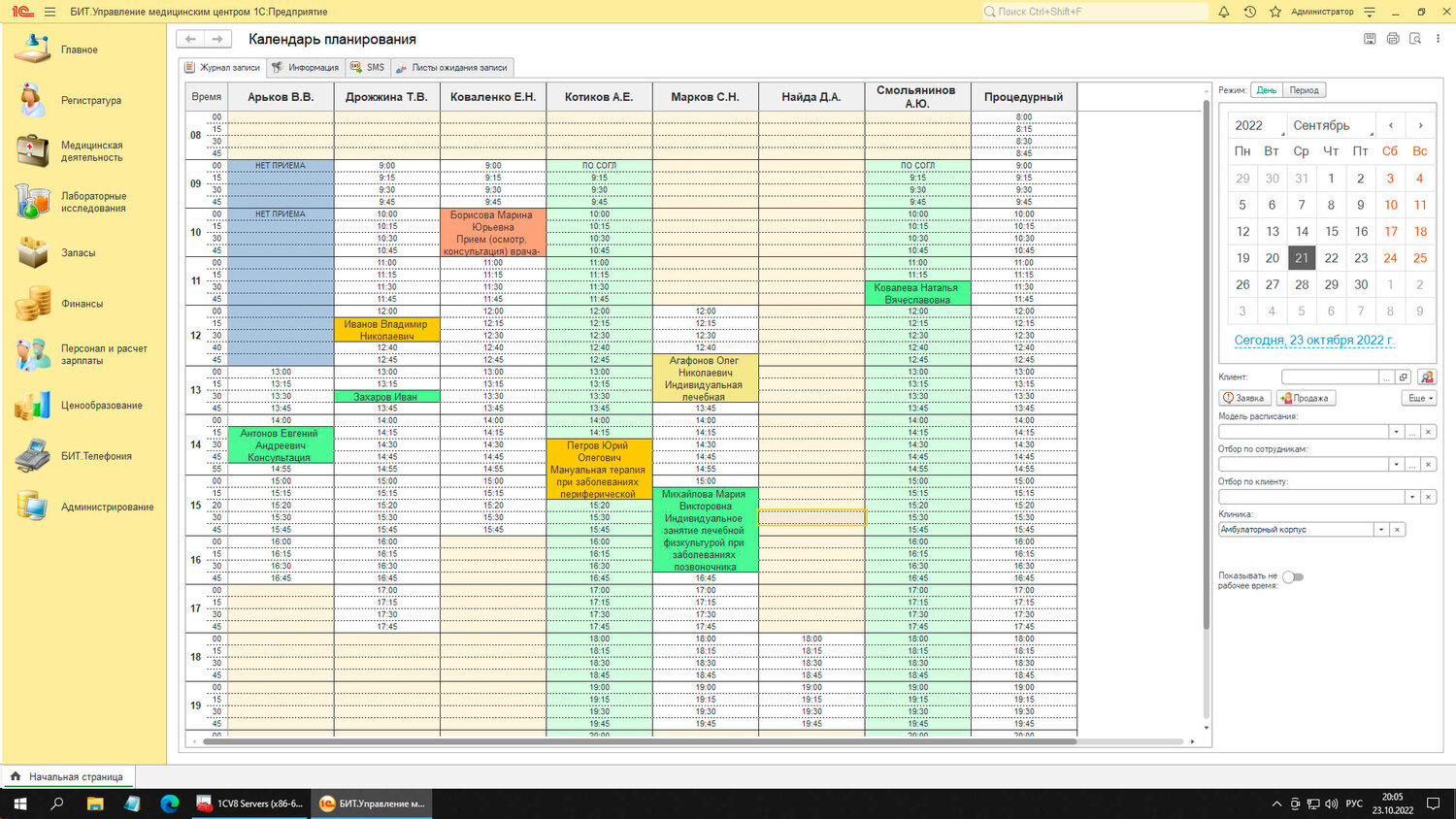Click the horizontal scrollbar of the schedule
This screenshot has height=819, width=1456.
[x=641, y=741]
